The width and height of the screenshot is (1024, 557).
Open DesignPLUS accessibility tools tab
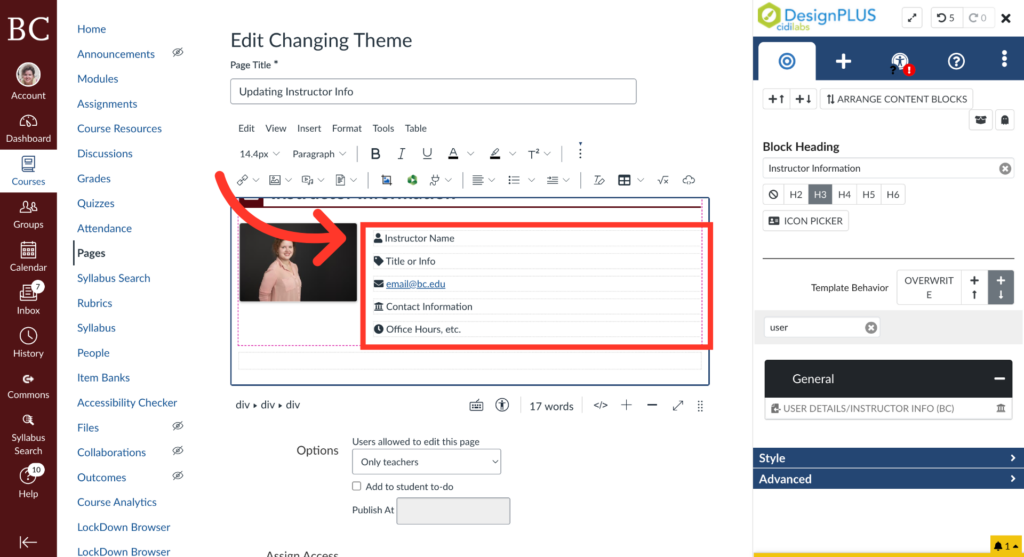click(901, 62)
